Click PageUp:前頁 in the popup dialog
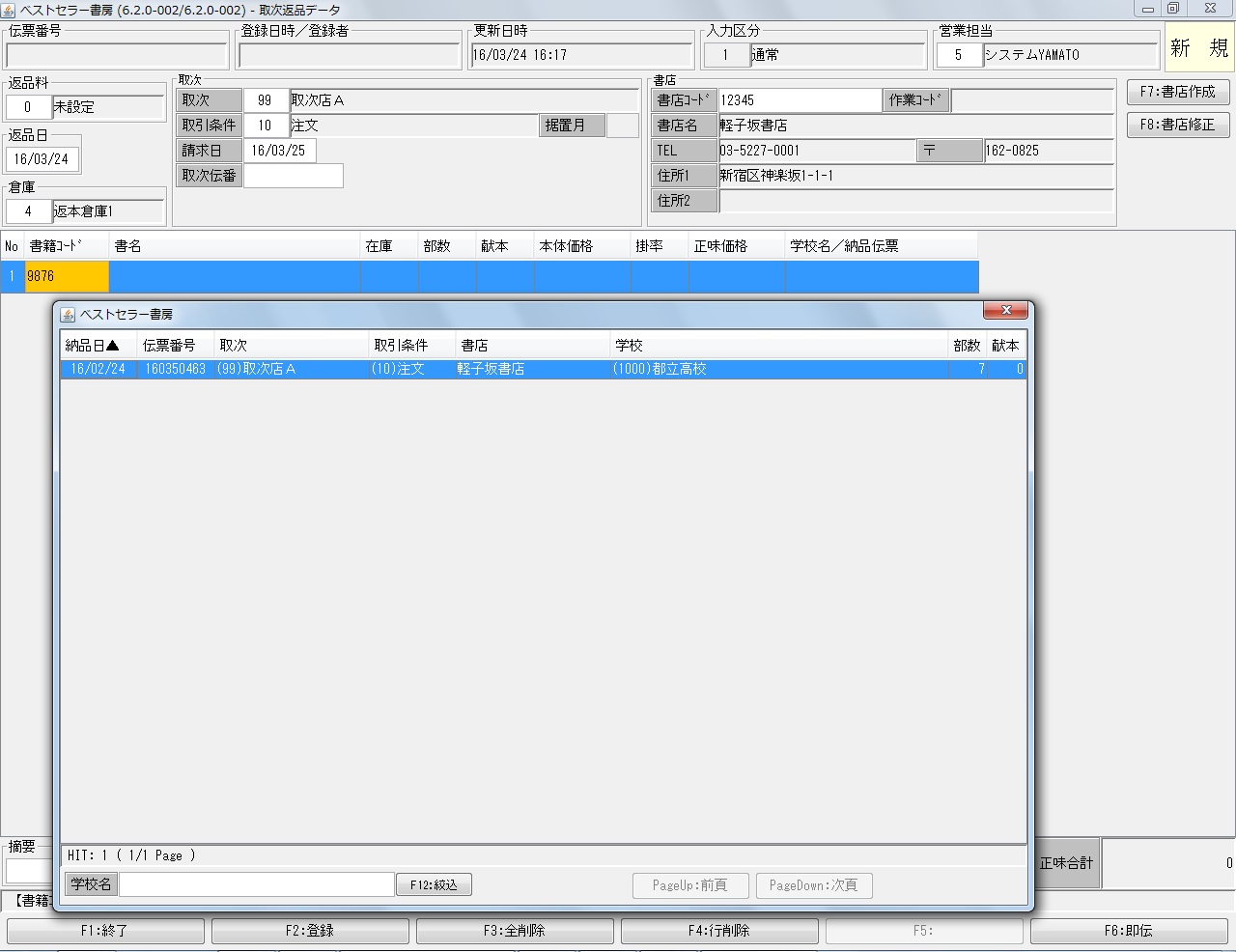 689,885
